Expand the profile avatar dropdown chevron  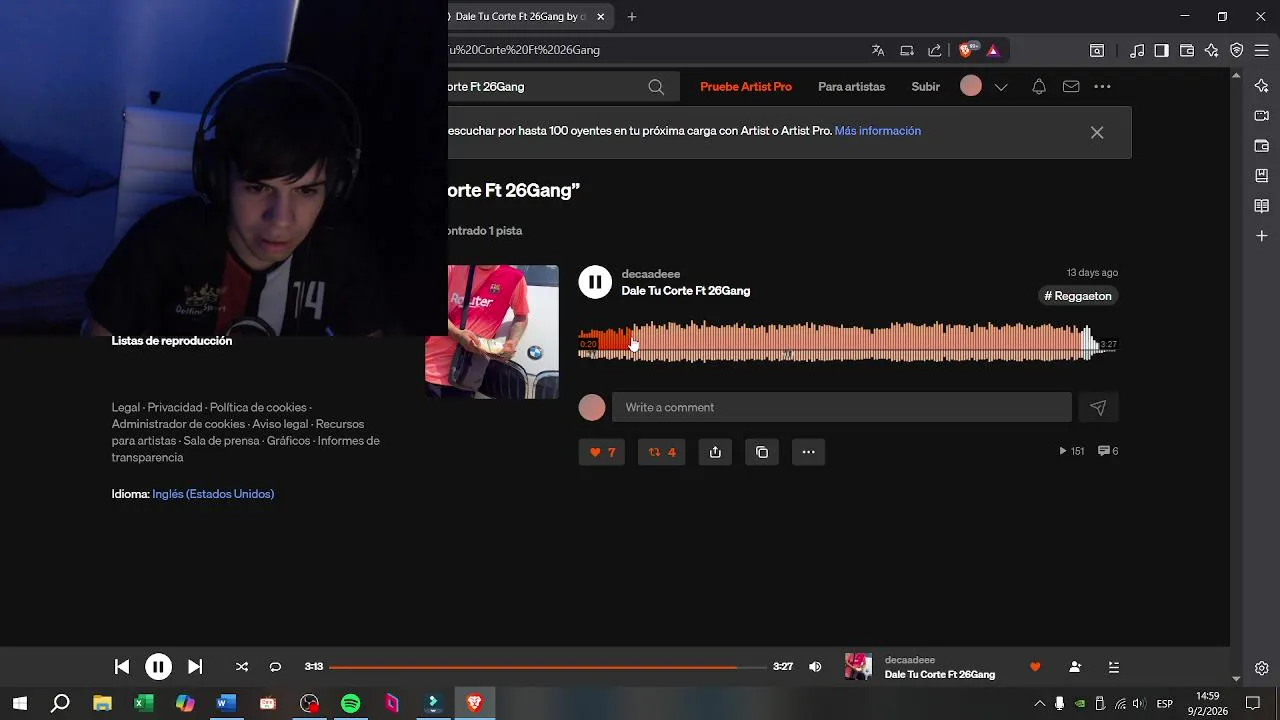click(1001, 87)
